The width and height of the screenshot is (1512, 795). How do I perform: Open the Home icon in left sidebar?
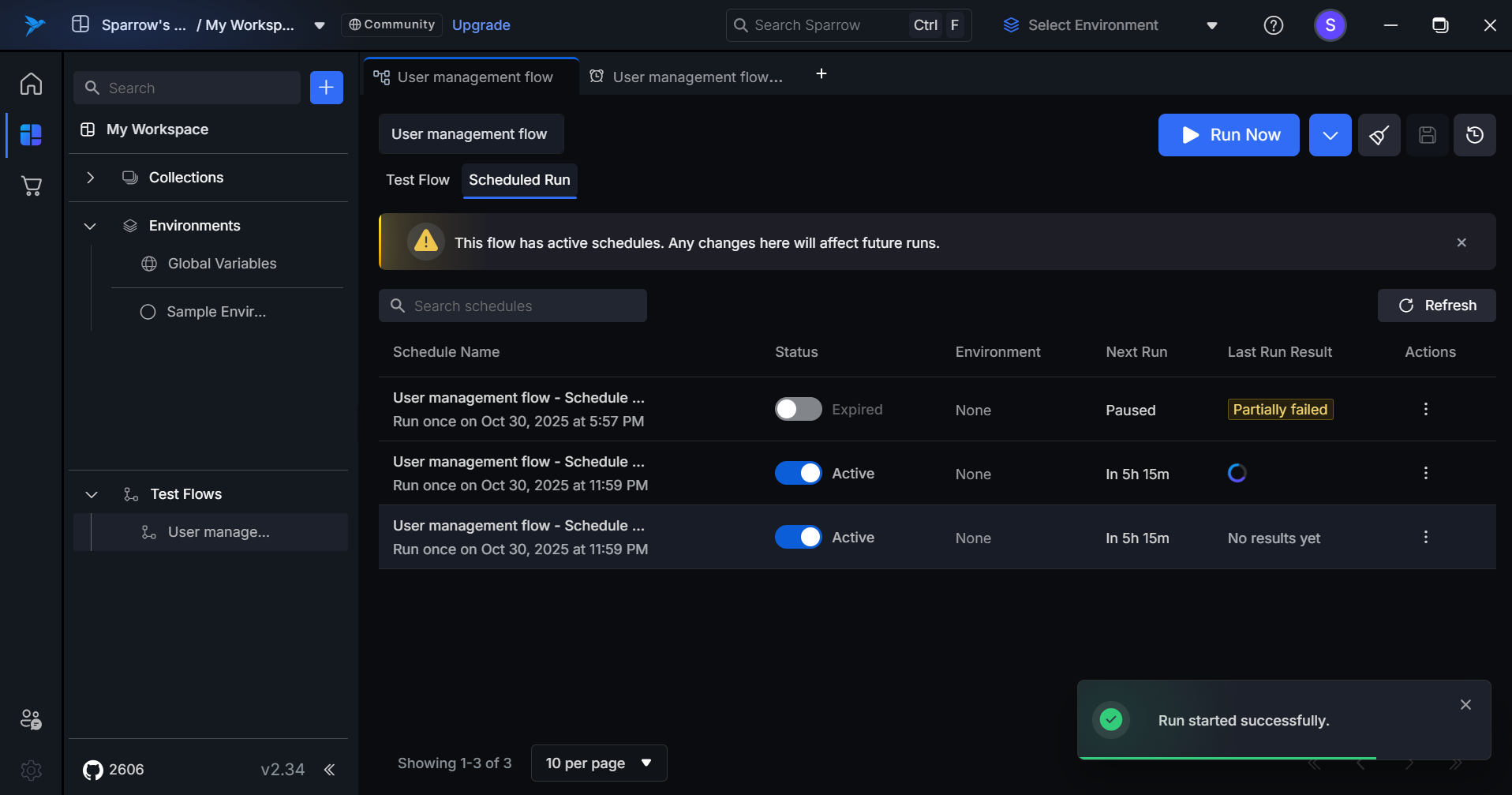tap(31, 84)
